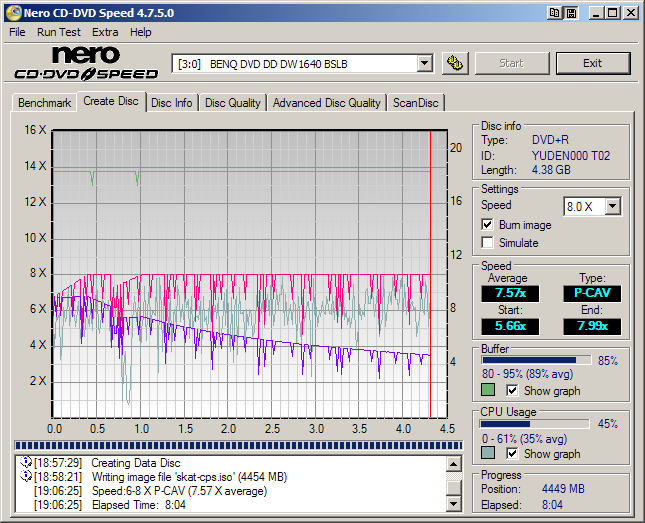
Task: Open the Run Test menu
Action: 59,32
